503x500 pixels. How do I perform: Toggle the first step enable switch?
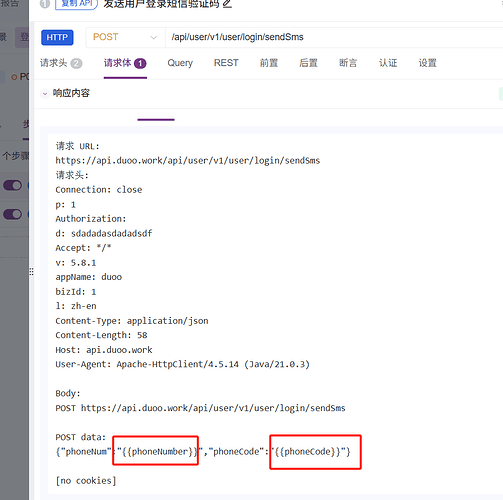pyautogui.click(x=13, y=185)
